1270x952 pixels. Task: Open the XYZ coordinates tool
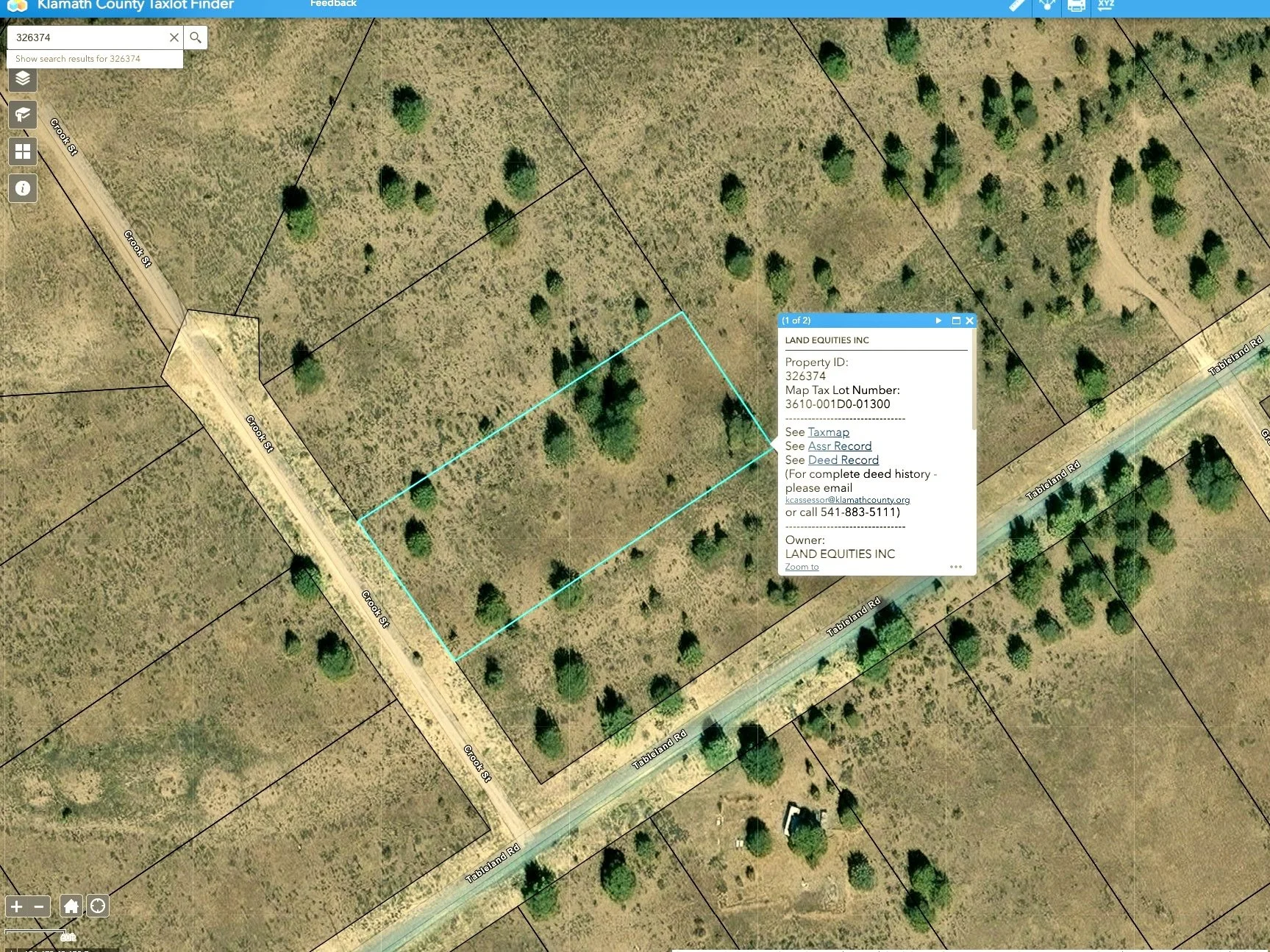click(x=1105, y=7)
